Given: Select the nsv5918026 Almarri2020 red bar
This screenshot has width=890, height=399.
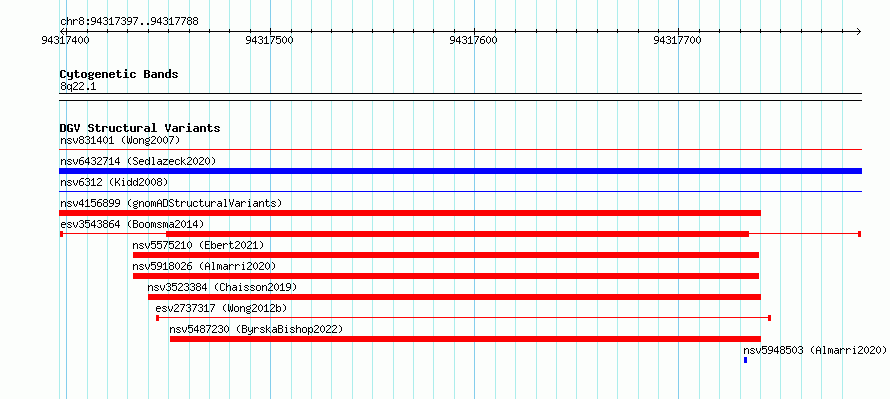Looking at the screenshot, I should pos(446,276).
